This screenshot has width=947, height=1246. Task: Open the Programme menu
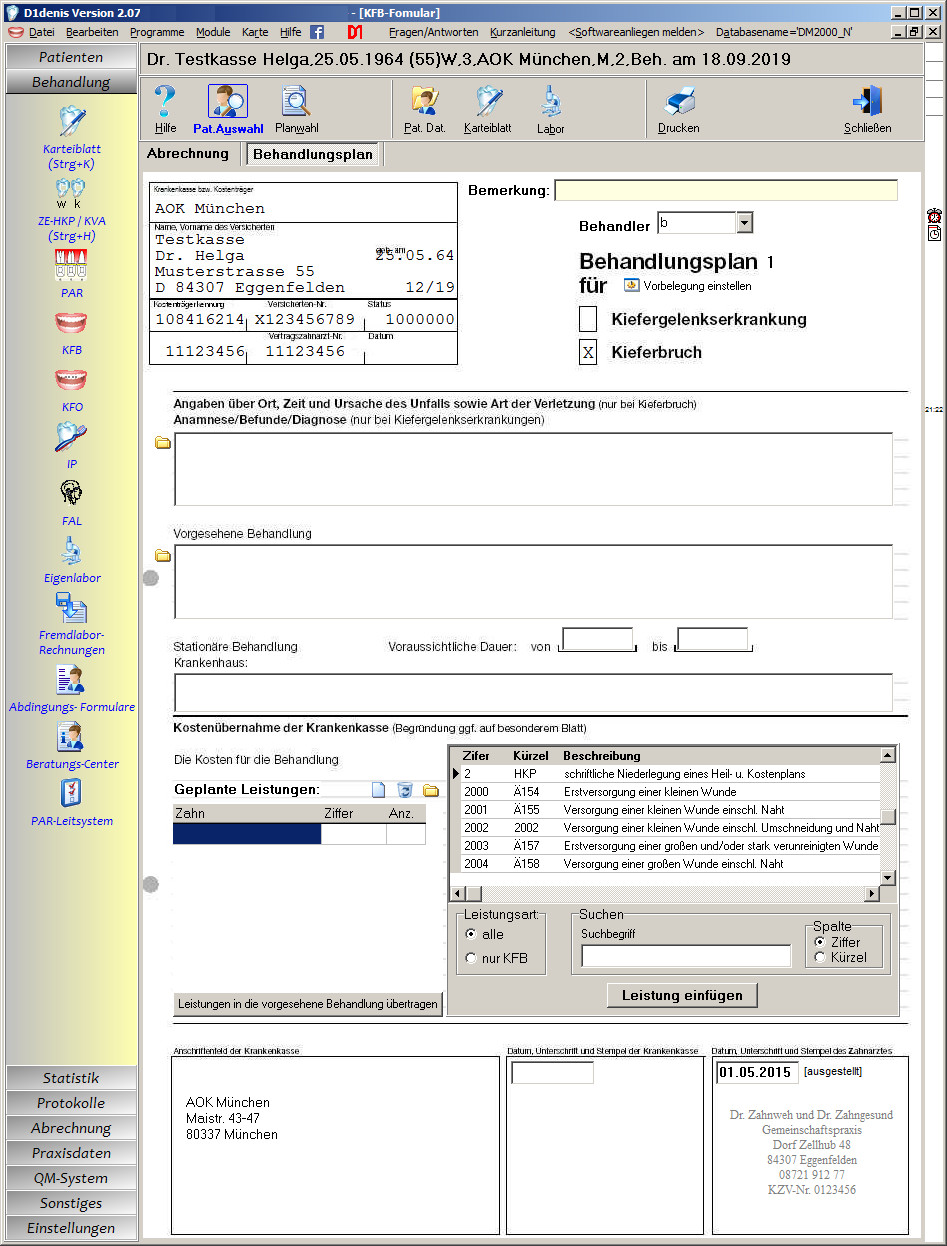157,32
